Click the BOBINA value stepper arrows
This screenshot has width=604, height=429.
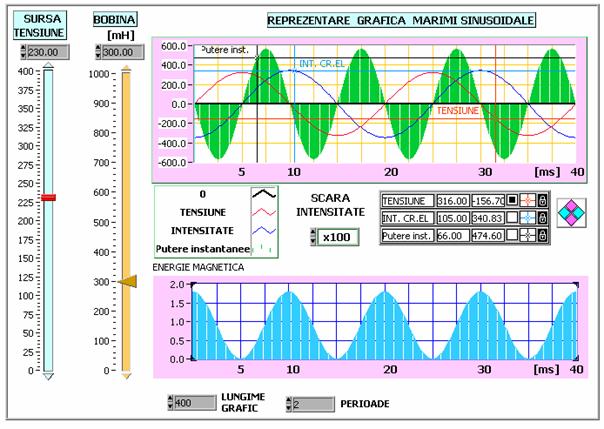click(98, 52)
